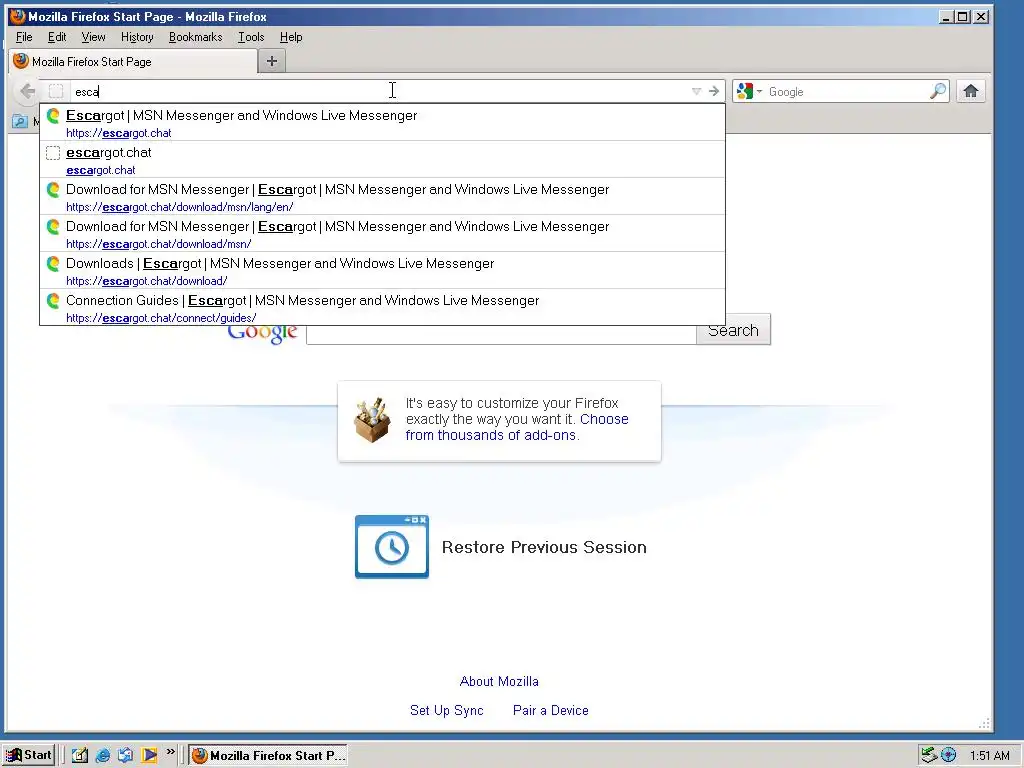Image resolution: width=1024 pixels, height=768 pixels.
Task: Click the blue round system tray icon
Action: 948,755
